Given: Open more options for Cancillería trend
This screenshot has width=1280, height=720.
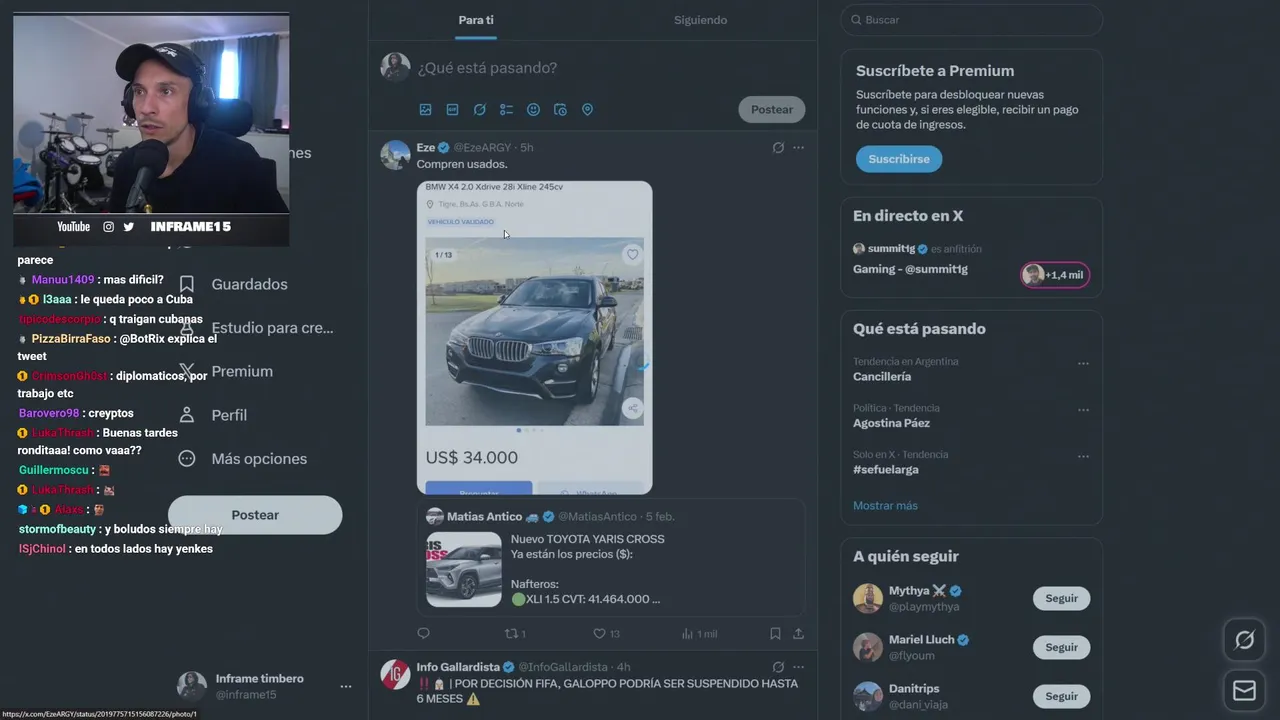Looking at the screenshot, I should click(x=1083, y=364).
